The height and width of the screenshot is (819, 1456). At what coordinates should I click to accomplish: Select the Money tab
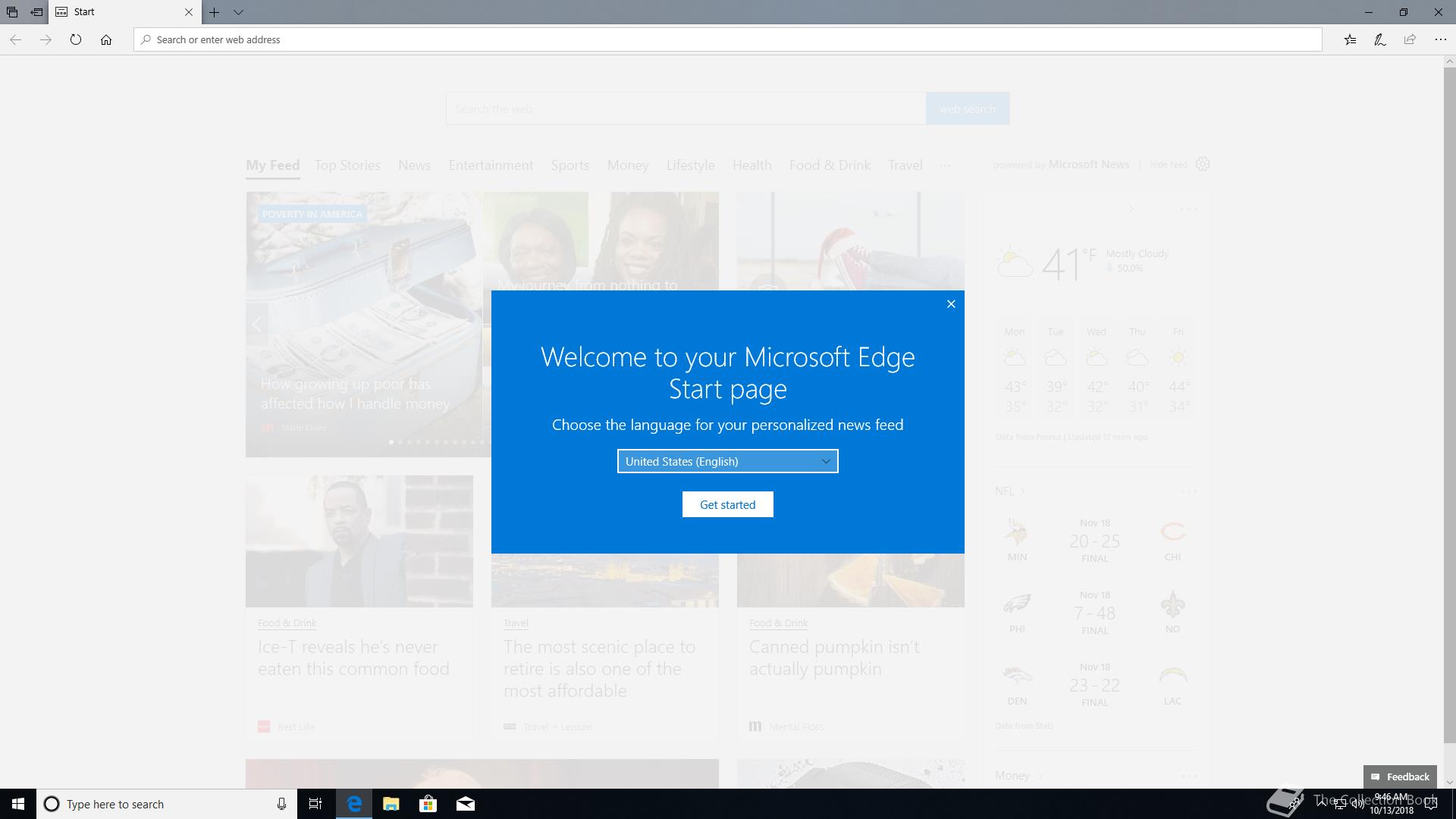(628, 165)
